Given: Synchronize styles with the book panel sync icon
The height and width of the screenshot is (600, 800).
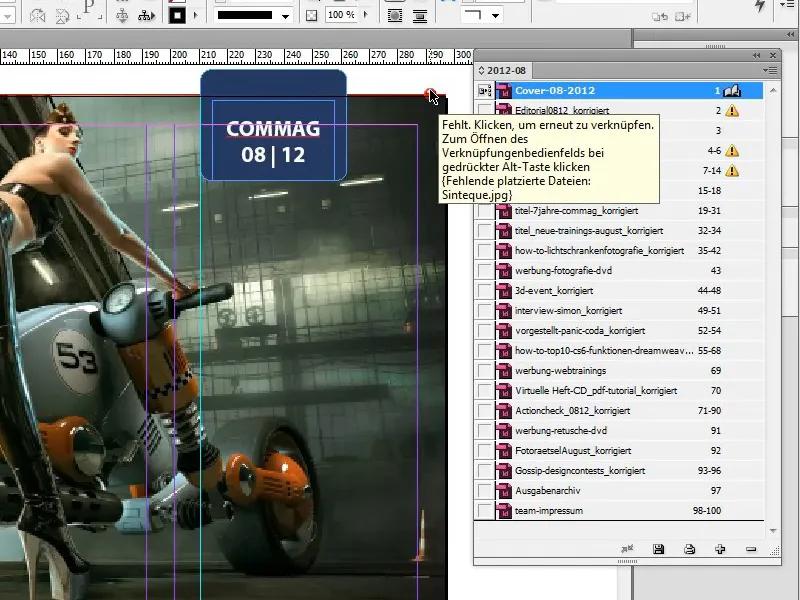Looking at the screenshot, I should point(627,549).
